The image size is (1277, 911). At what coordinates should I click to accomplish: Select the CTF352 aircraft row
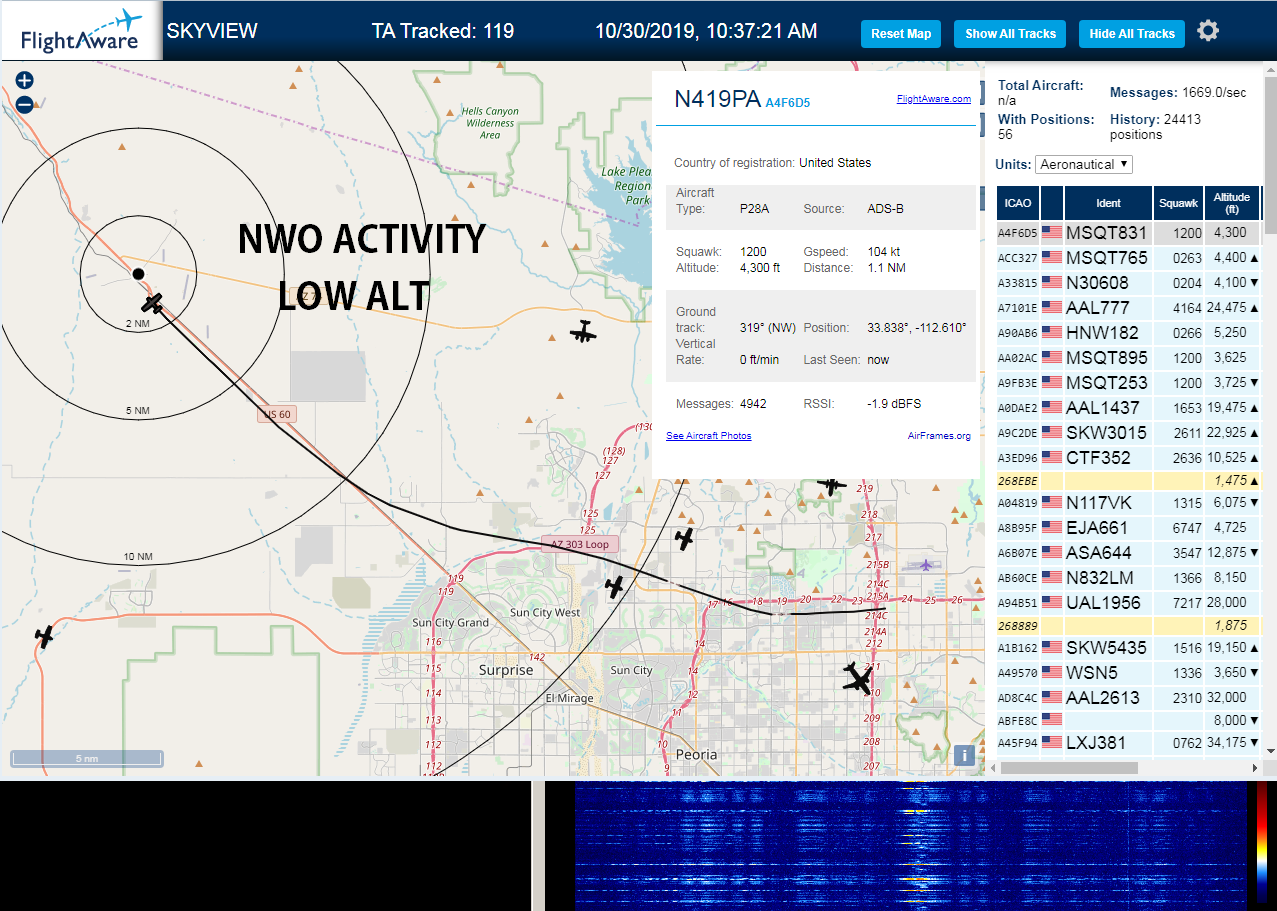[1130, 458]
